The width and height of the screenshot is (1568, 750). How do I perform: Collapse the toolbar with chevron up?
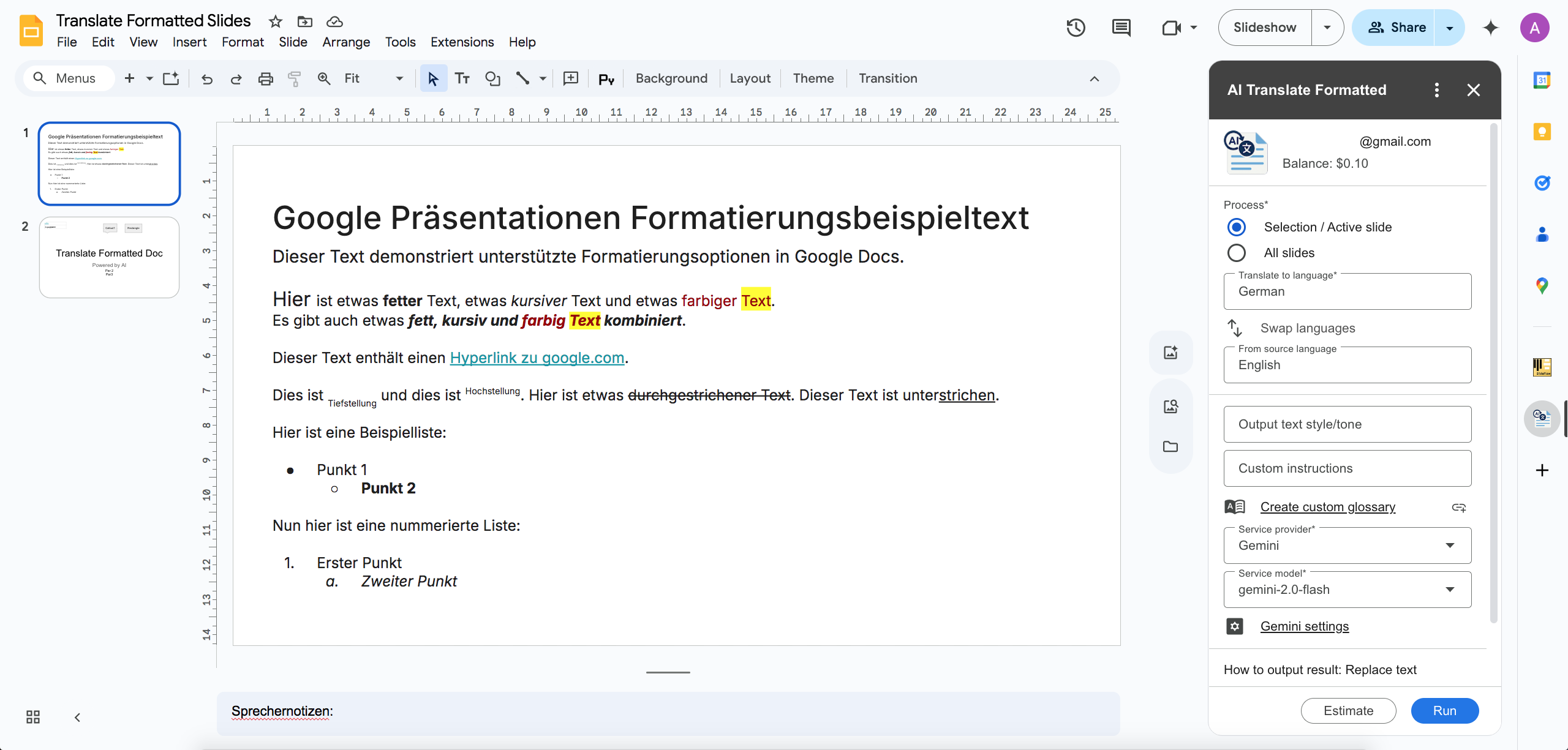point(1095,78)
